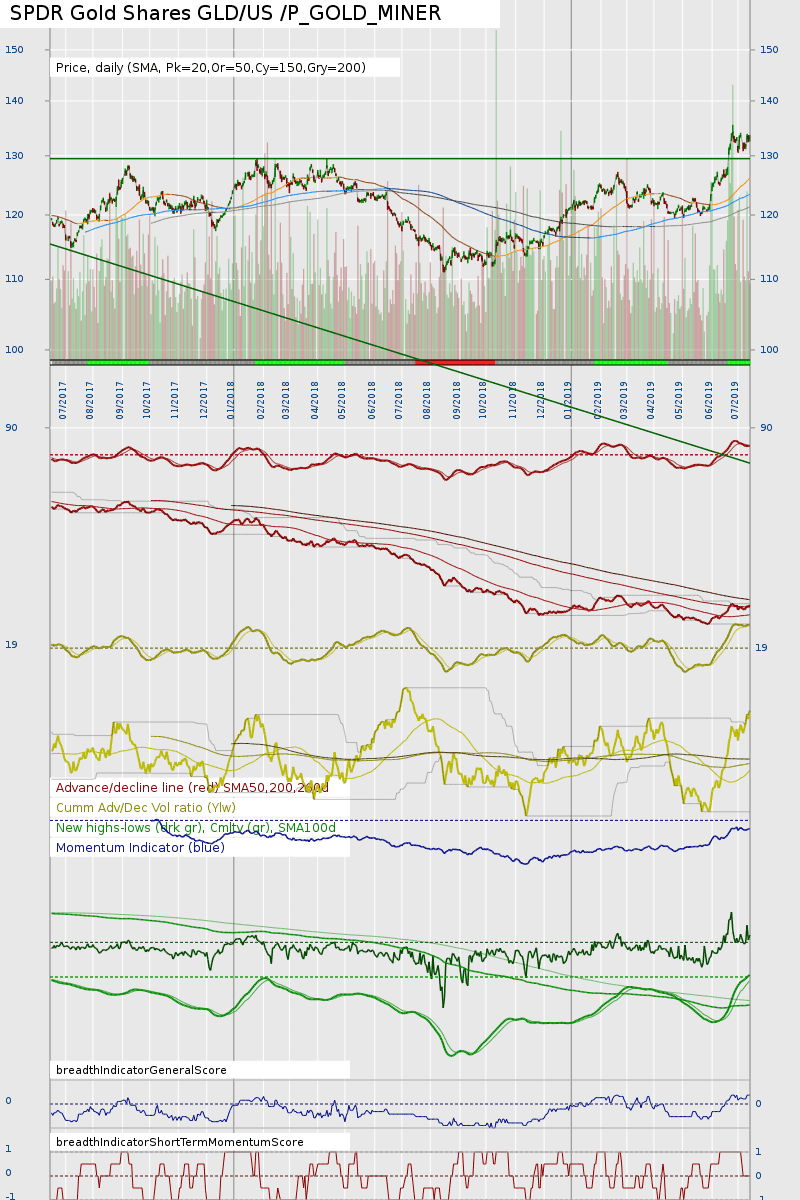Select the 130 label on the left price axis
The image size is (800, 1200).
(x=14, y=156)
